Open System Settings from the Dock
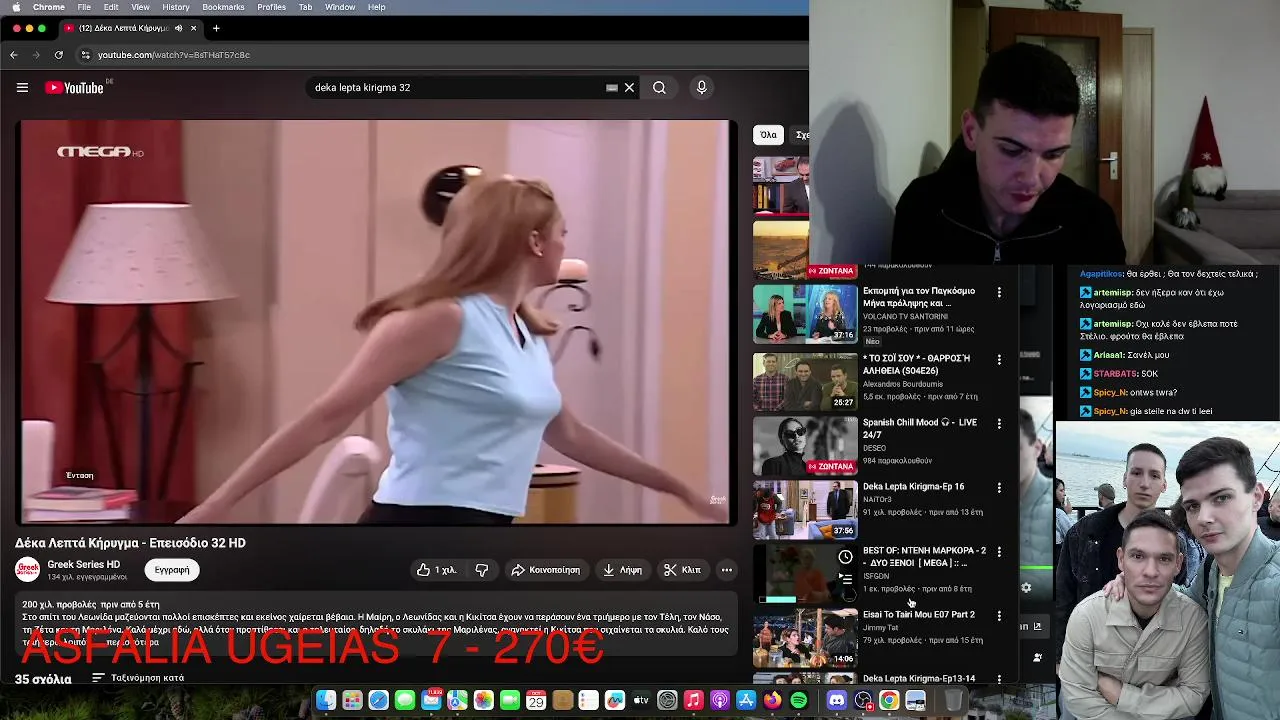This screenshot has width=1280, height=720. pyautogui.click(x=667, y=700)
